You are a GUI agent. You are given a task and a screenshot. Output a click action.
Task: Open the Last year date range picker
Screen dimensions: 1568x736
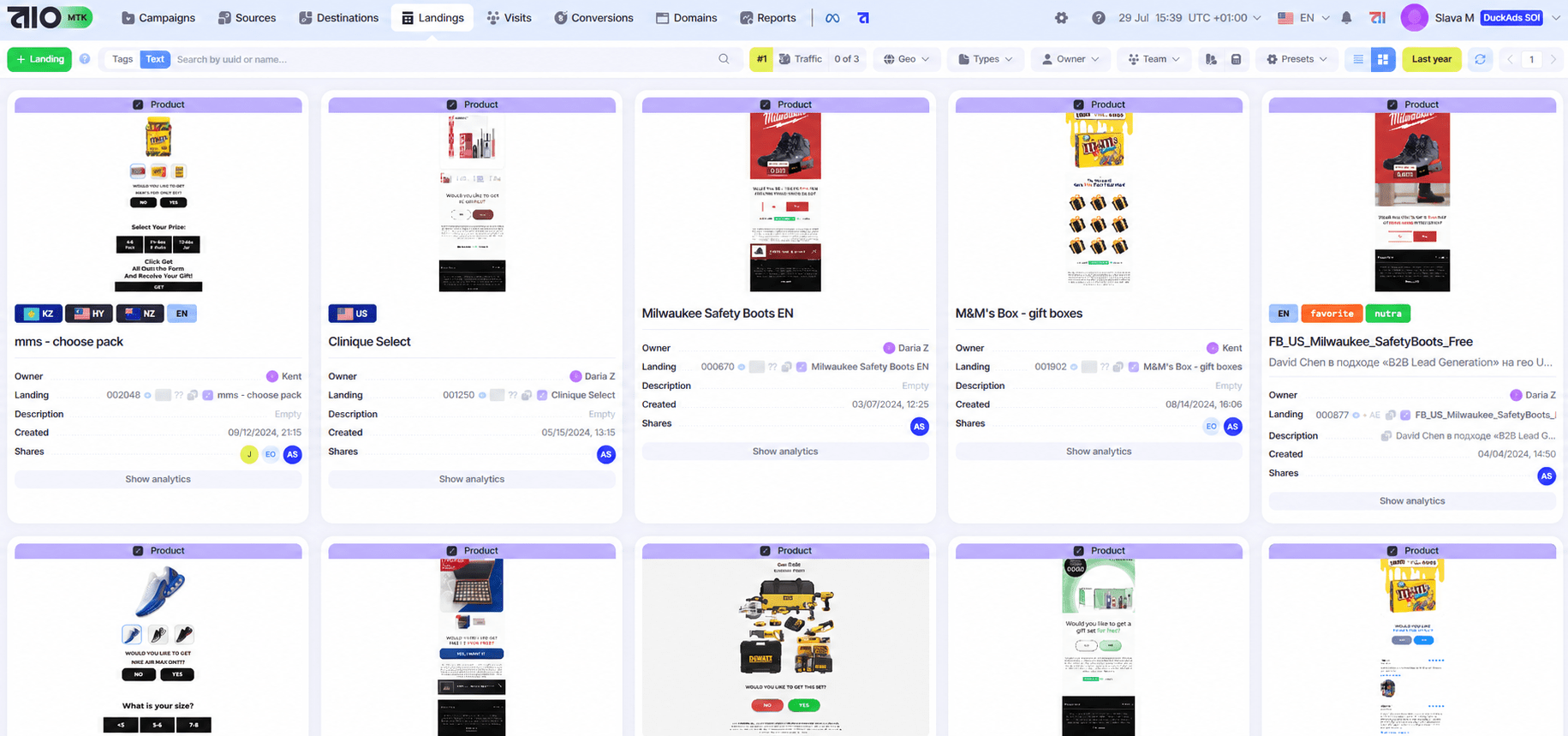pyautogui.click(x=1431, y=59)
